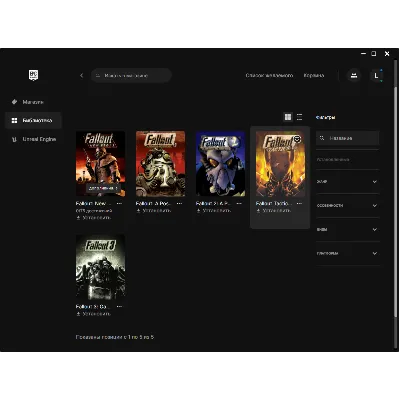The height and width of the screenshot is (400, 400).
Task: Open the friends icon in header
Action: (354, 75)
